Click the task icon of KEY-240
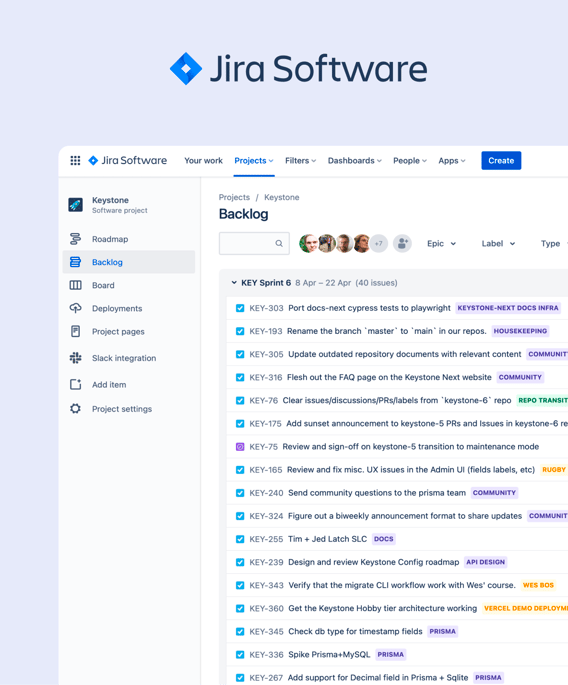This screenshot has height=685, width=568. pyautogui.click(x=240, y=493)
